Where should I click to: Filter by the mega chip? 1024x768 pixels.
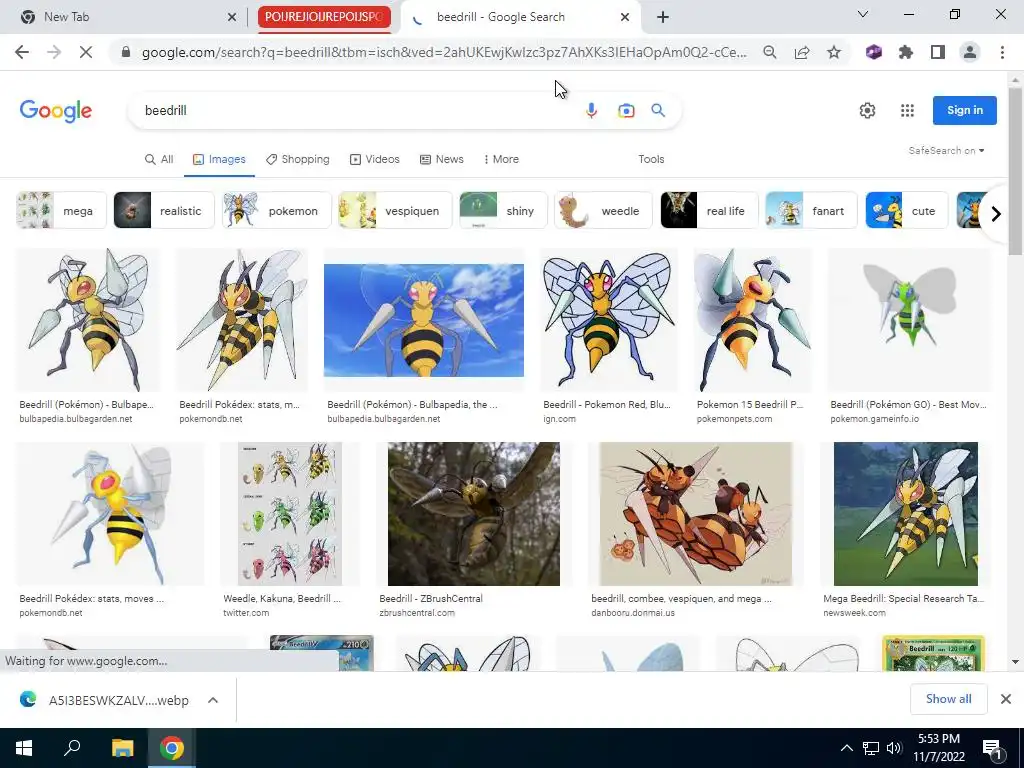61,210
